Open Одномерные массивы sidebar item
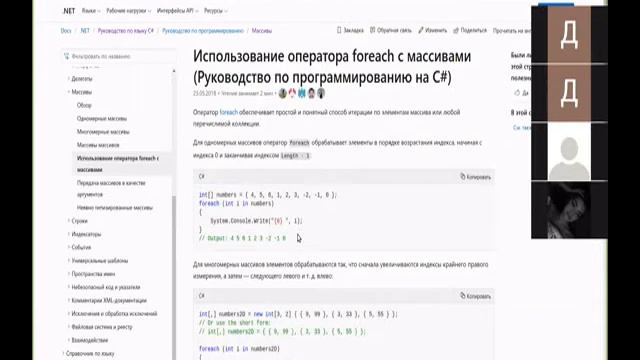Image resolution: width=640 pixels, height=360 pixels. [102, 119]
